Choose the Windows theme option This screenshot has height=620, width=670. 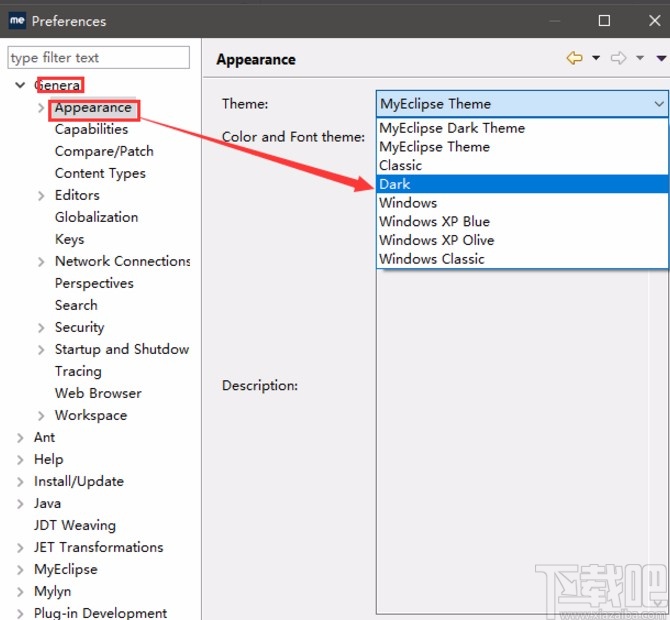click(522, 203)
